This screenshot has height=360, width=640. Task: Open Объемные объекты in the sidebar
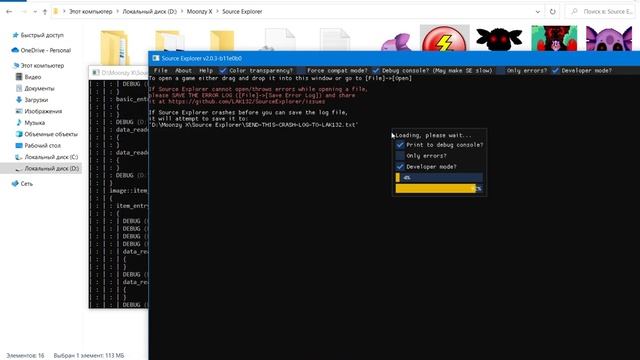tap(51, 134)
